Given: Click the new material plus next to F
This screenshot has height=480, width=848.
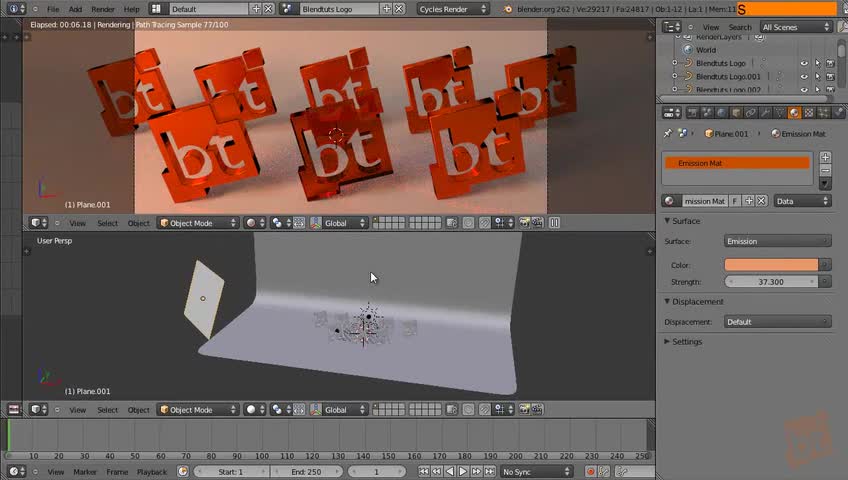Looking at the screenshot, I should point(749,201).
